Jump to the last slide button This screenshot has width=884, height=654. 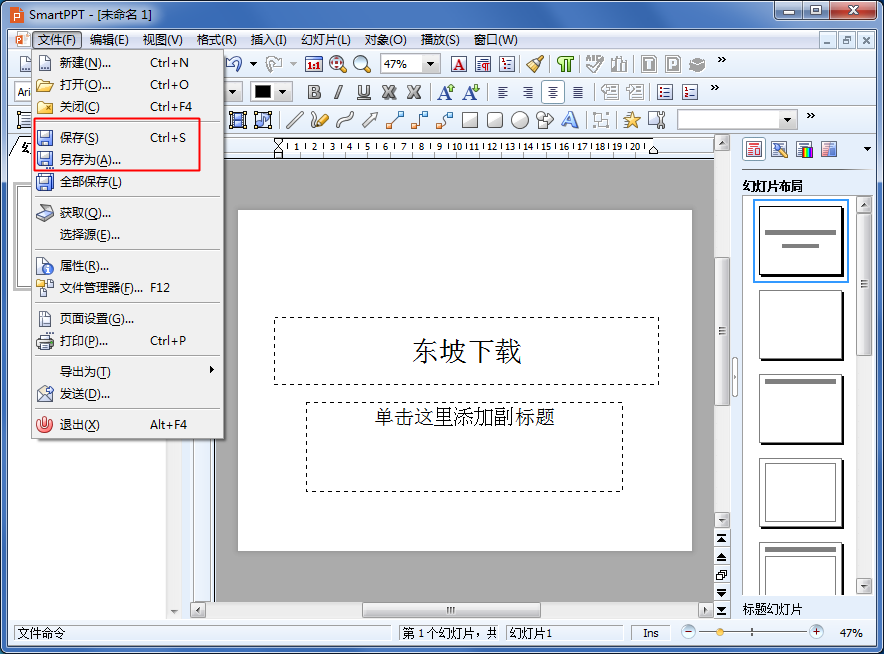tap(721, 610)
